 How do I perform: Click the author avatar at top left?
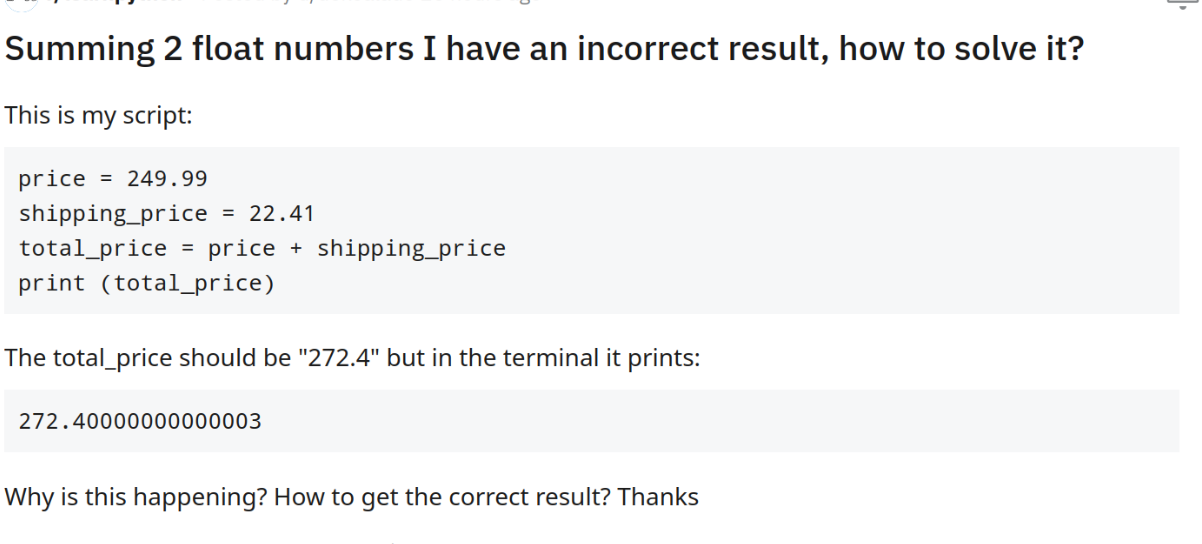tap(18, 4)
